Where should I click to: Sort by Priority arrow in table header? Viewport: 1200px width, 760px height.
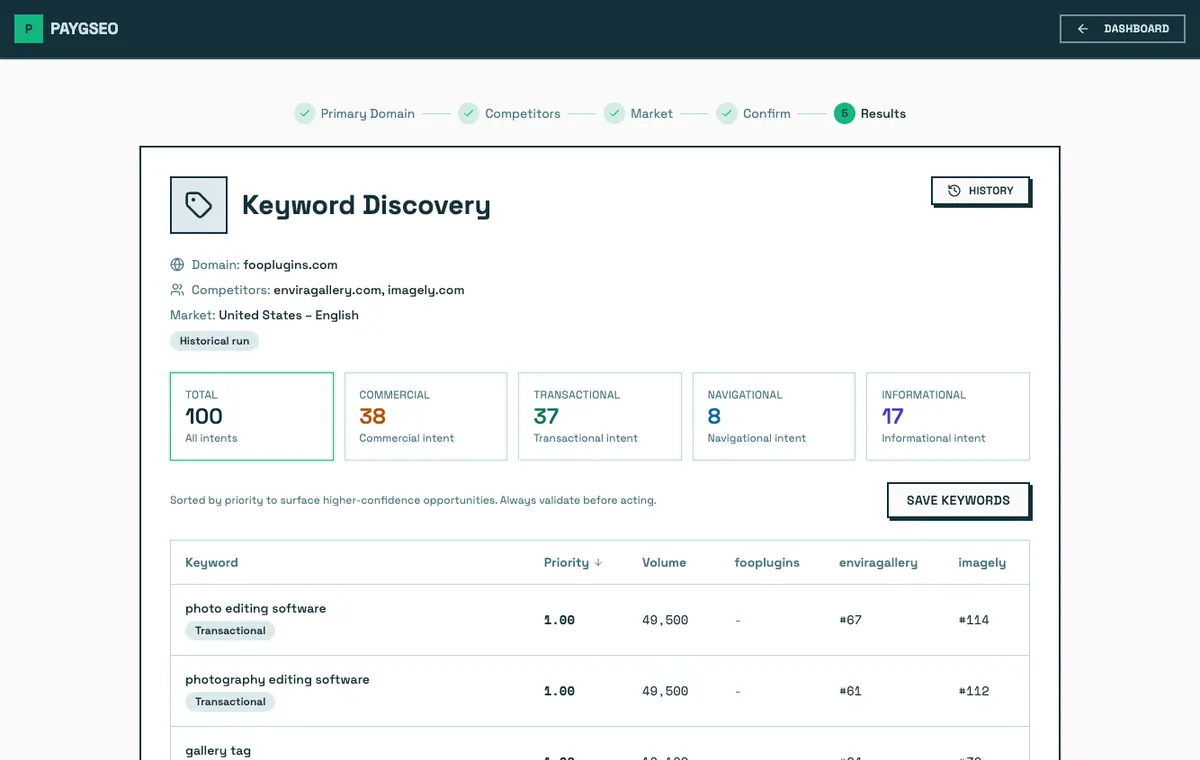598,563
